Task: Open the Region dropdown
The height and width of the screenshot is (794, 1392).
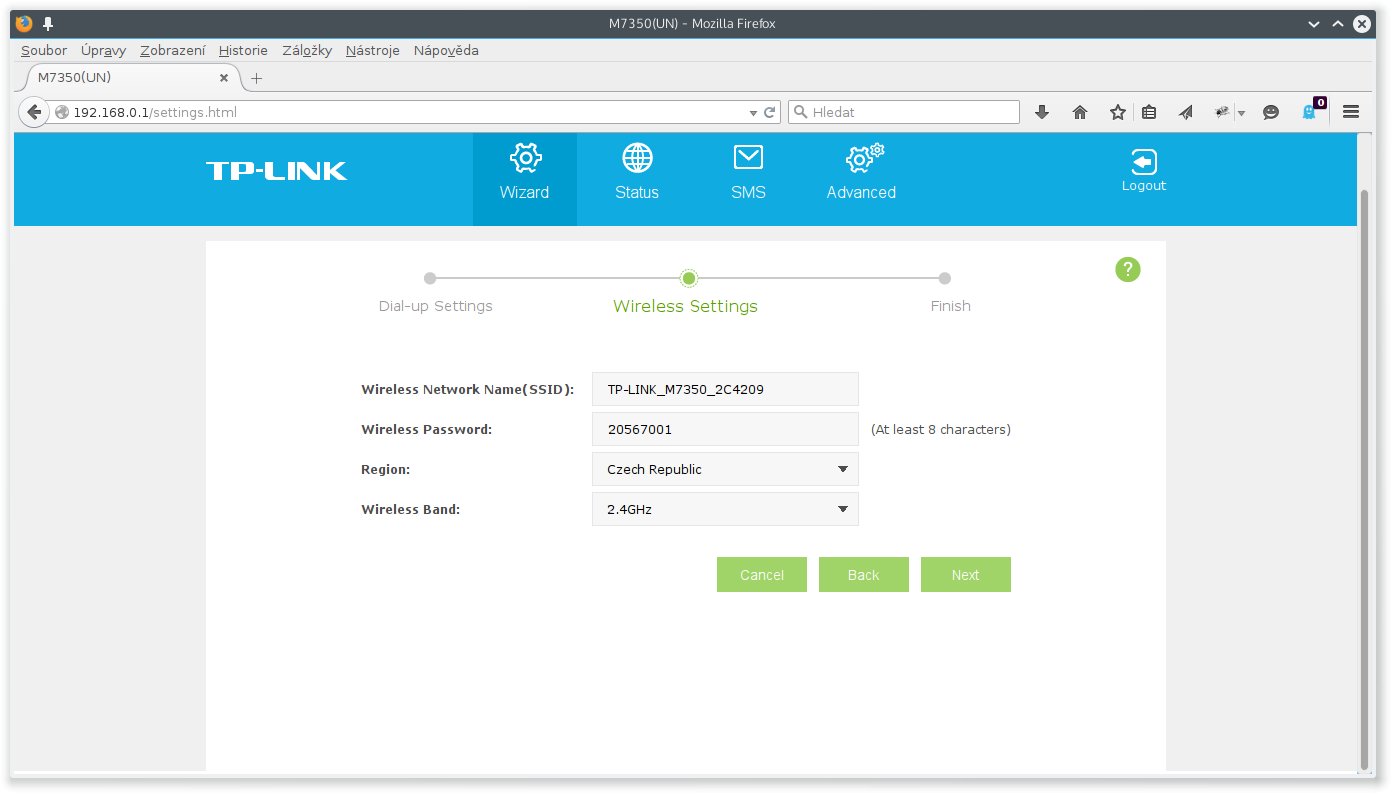Action: coord(725,469)
